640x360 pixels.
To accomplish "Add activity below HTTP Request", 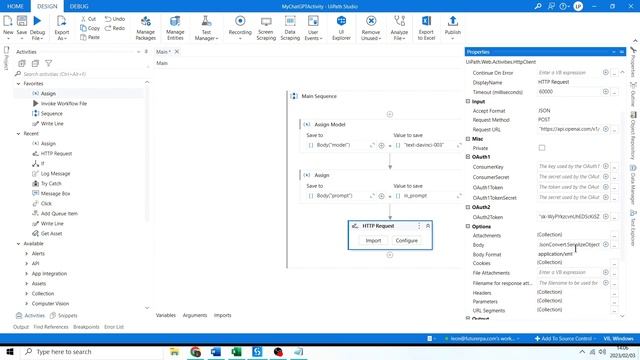I will [390, 255].
